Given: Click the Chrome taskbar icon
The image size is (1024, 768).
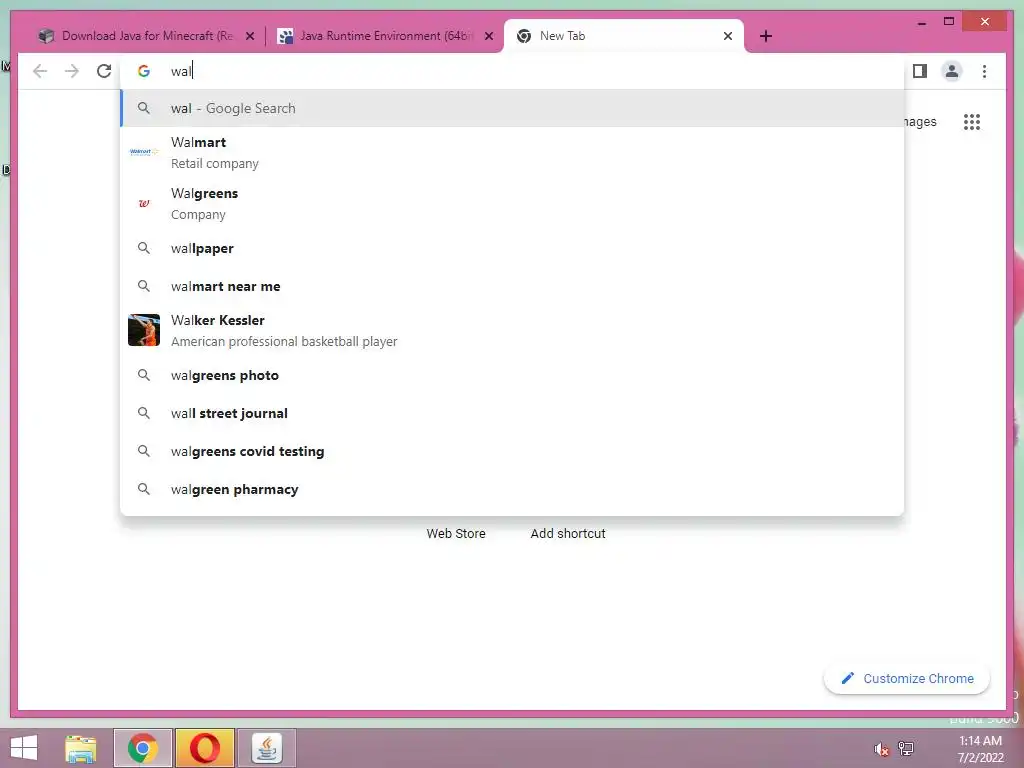Looking at the screenshot, I should pyautogui.click(x=142, y=748).
